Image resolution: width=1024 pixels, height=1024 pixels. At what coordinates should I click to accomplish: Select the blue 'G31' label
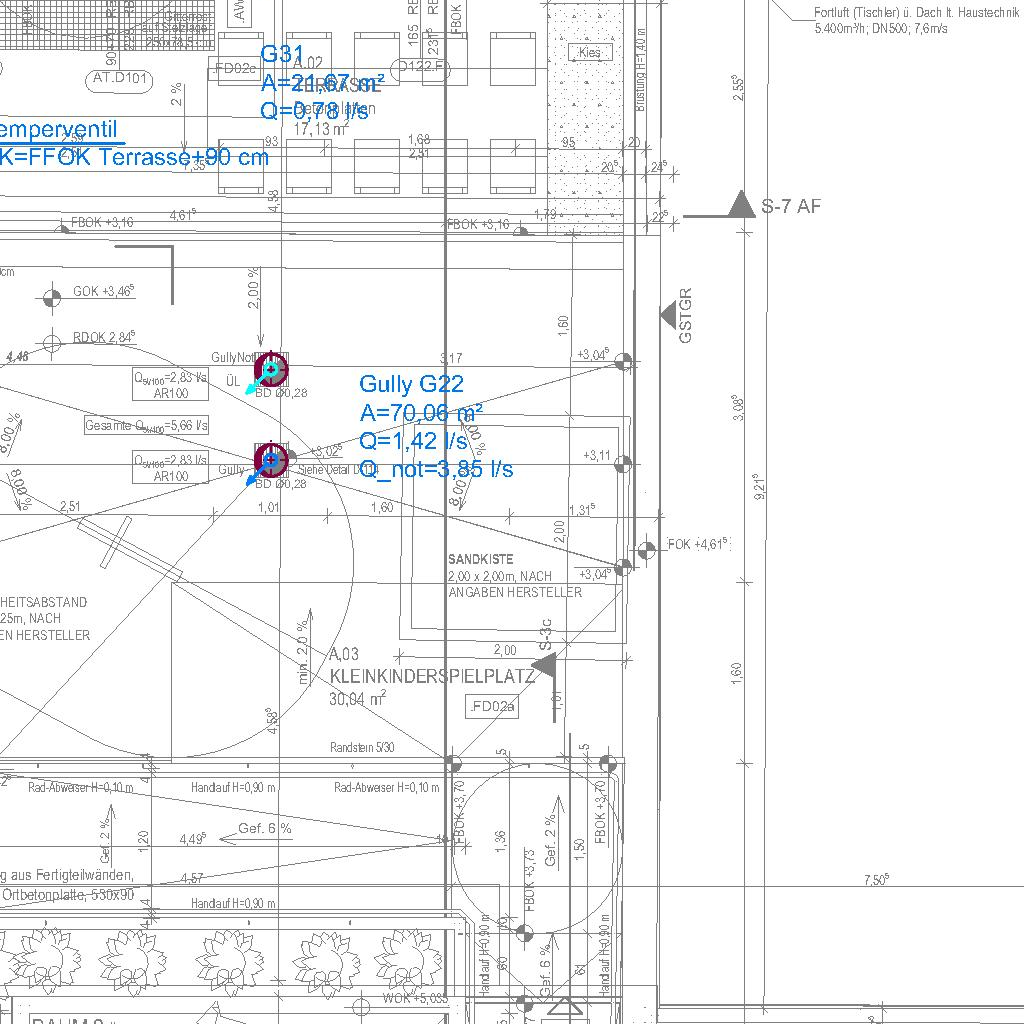point(282,54)
